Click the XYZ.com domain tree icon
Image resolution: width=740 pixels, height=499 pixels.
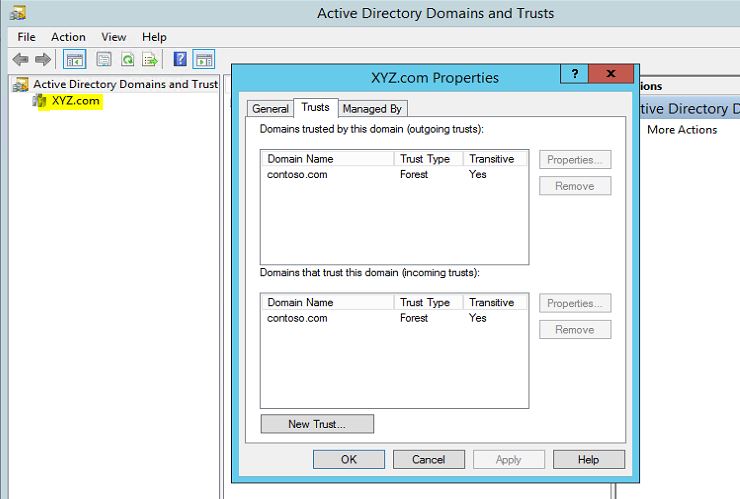coord(40,101)
